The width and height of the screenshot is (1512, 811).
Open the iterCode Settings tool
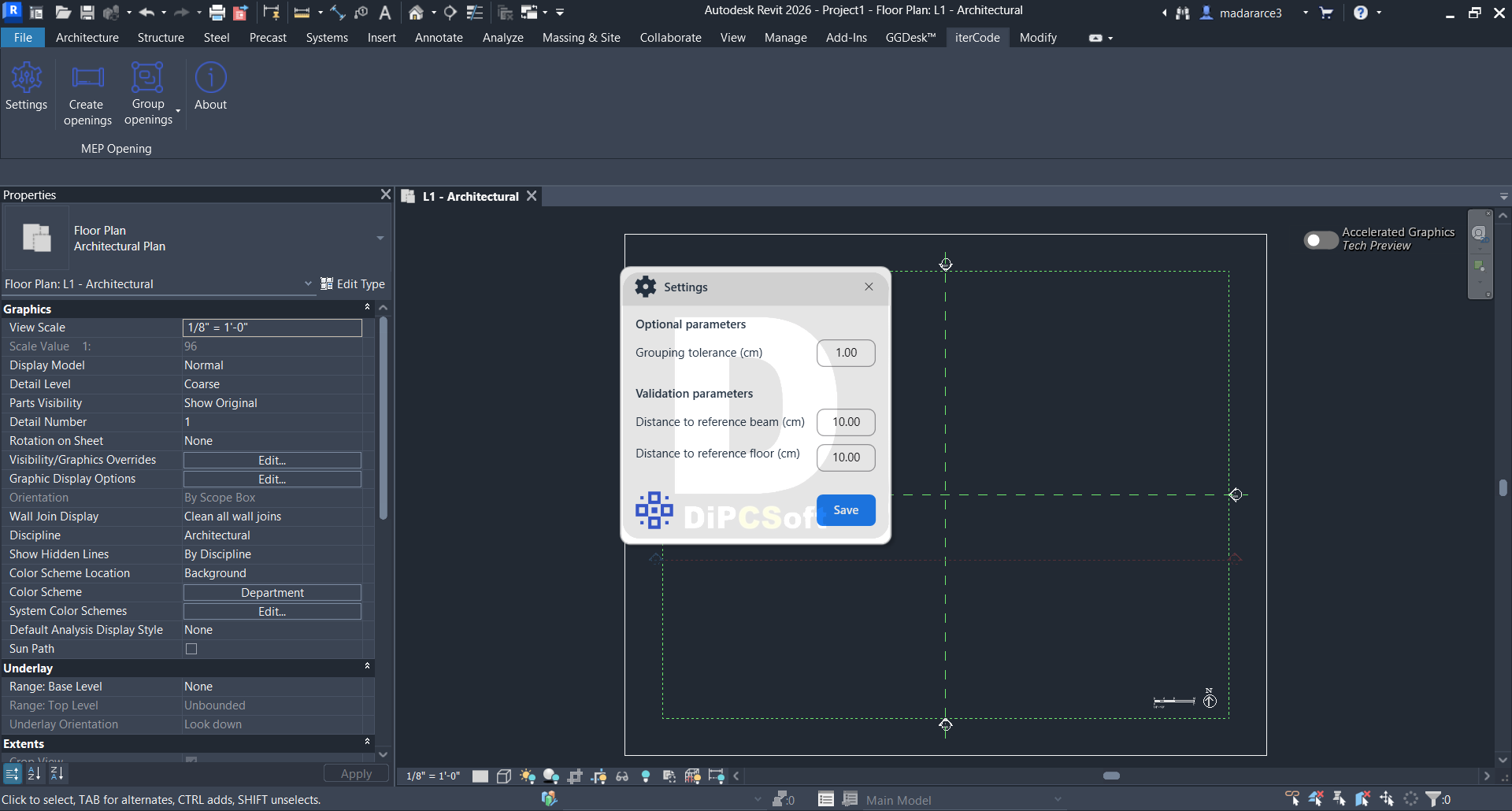pyautogui.click(x=26, y=87)
